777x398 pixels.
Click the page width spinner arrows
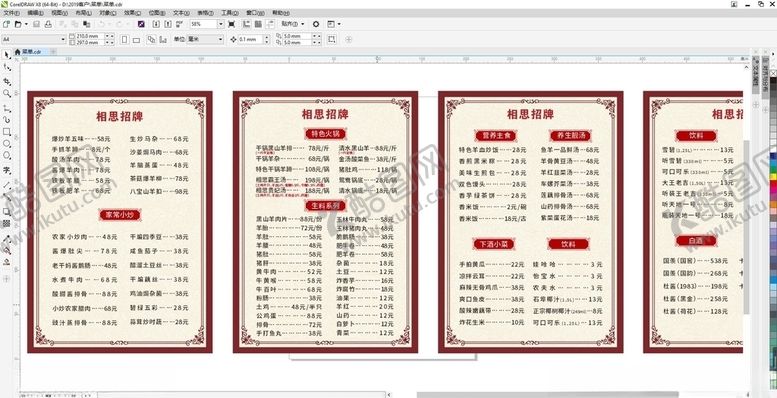tap(110, 36)
